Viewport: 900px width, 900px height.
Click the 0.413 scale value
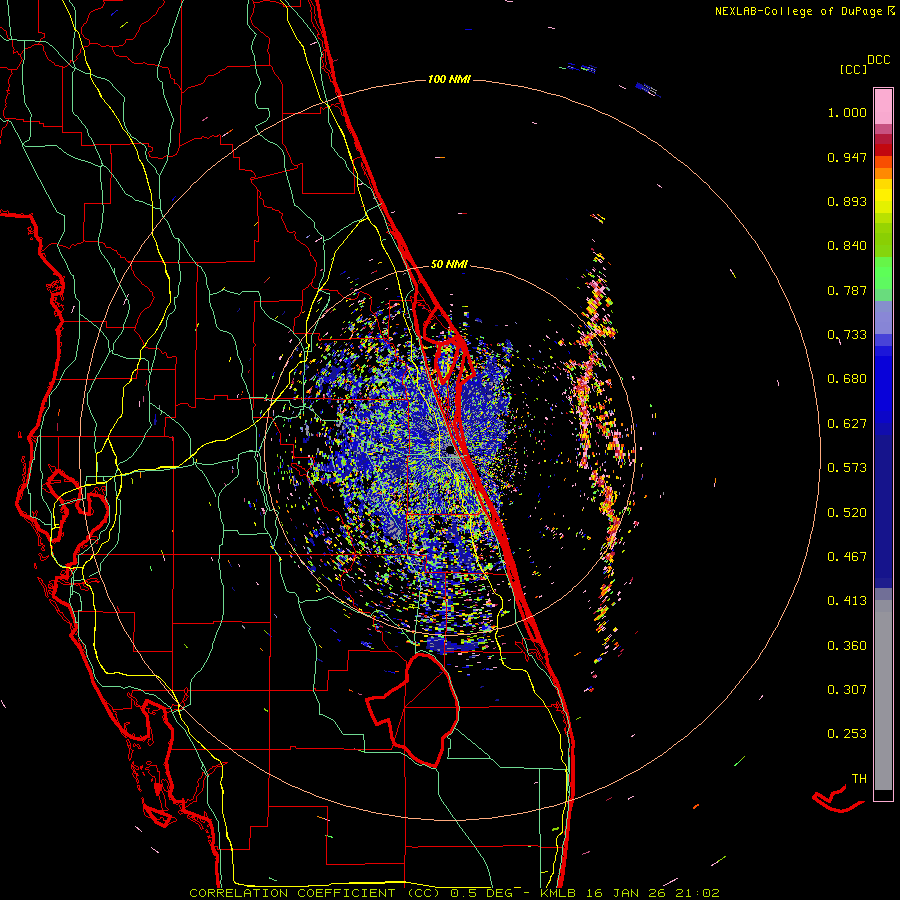pos(847,601)
